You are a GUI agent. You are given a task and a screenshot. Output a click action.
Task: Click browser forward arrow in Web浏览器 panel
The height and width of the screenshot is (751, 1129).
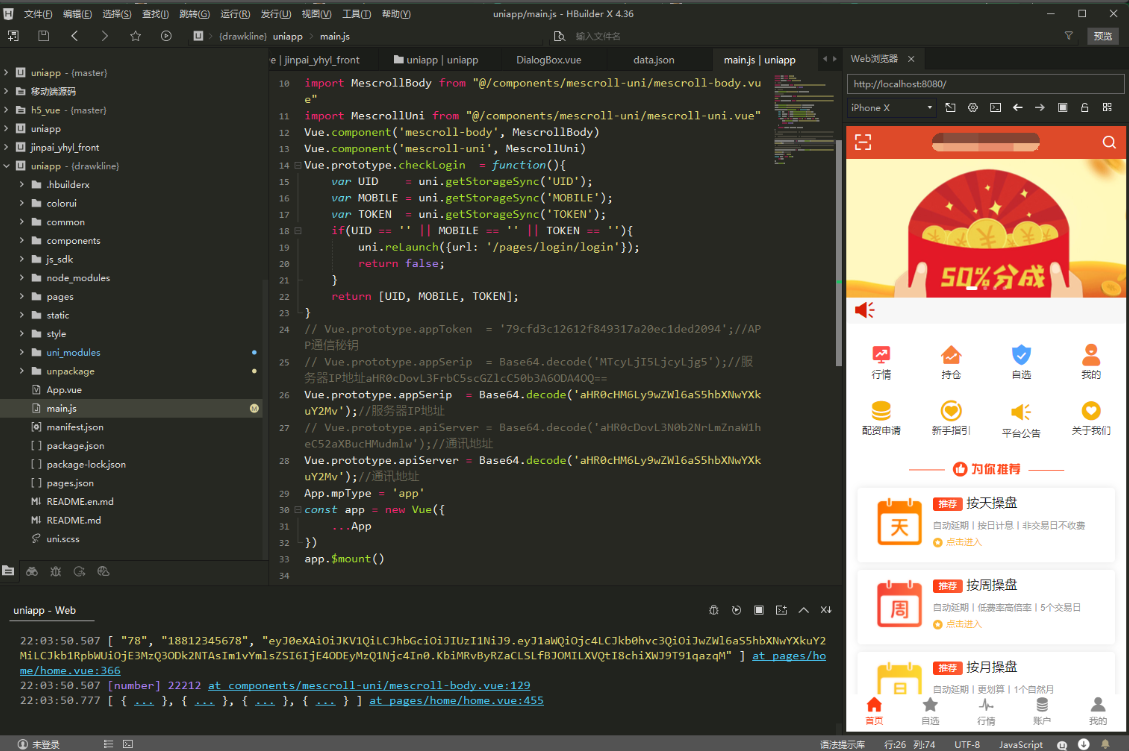[1040, 107]
